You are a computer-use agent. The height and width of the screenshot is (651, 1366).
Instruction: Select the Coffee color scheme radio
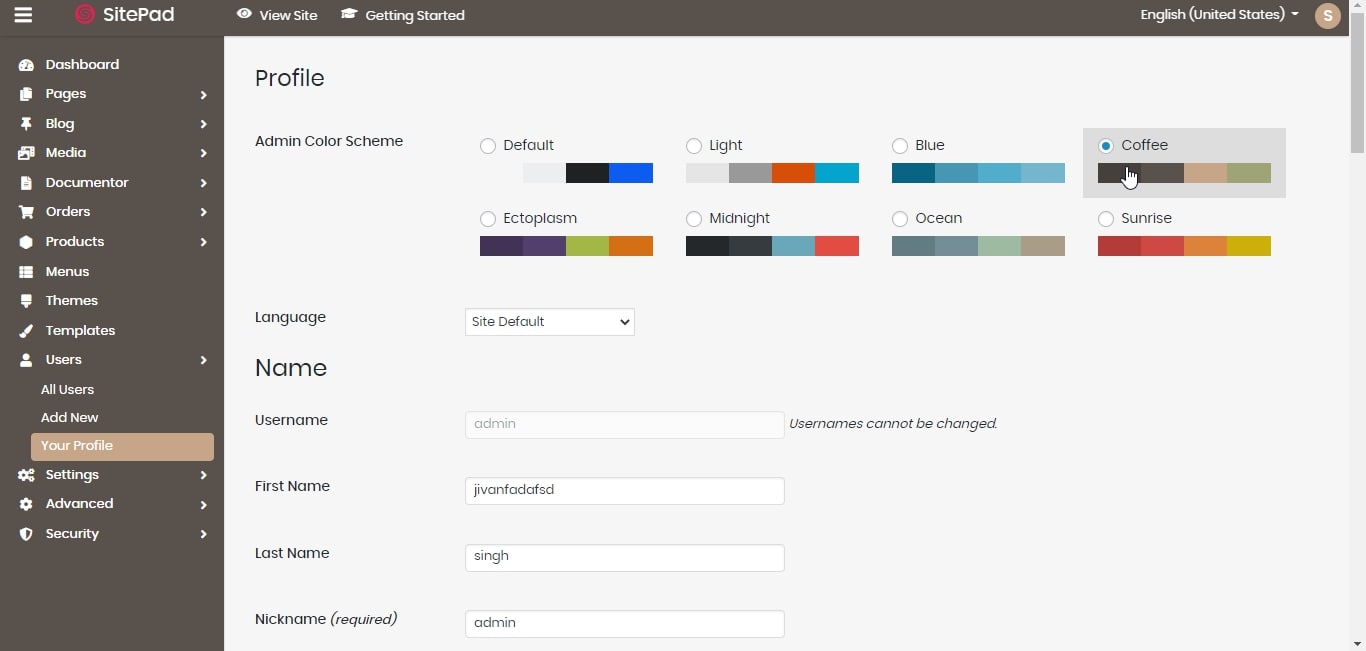(1106, 146)
